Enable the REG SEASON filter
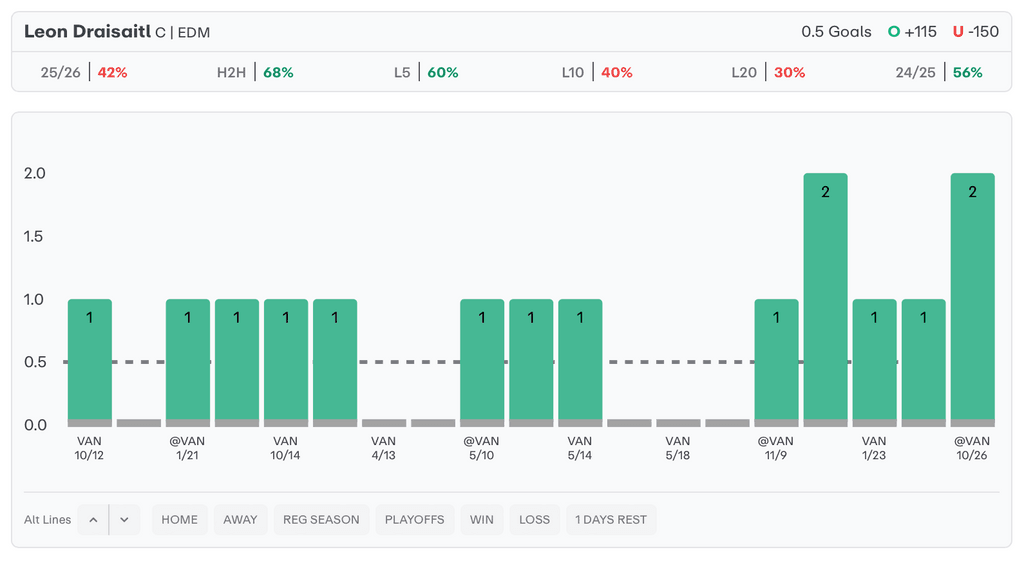Image resolution: width=1024 pixels, height=563 pixels. click(321, 520)
